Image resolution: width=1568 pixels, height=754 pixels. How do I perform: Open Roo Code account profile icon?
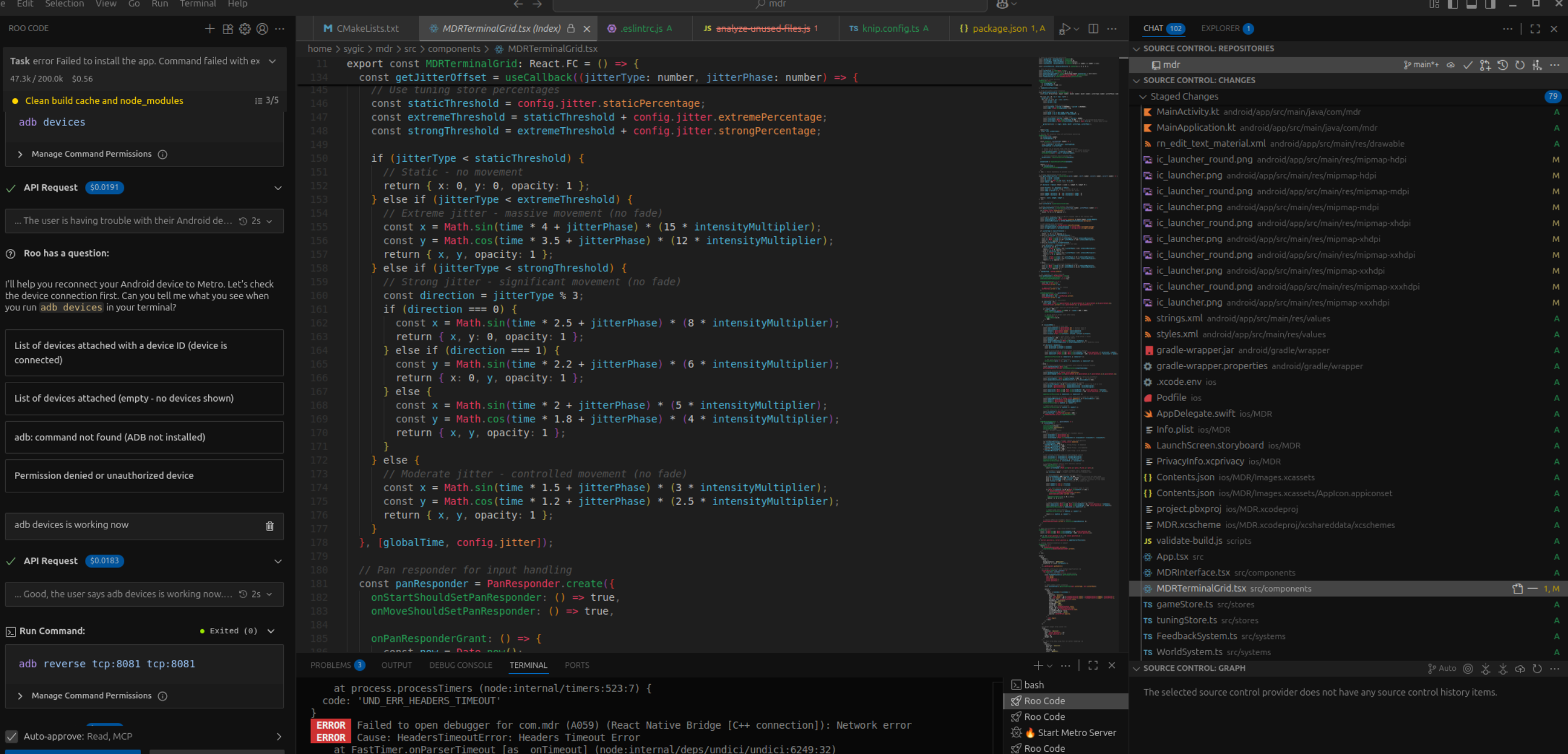[x=262, y=29]
